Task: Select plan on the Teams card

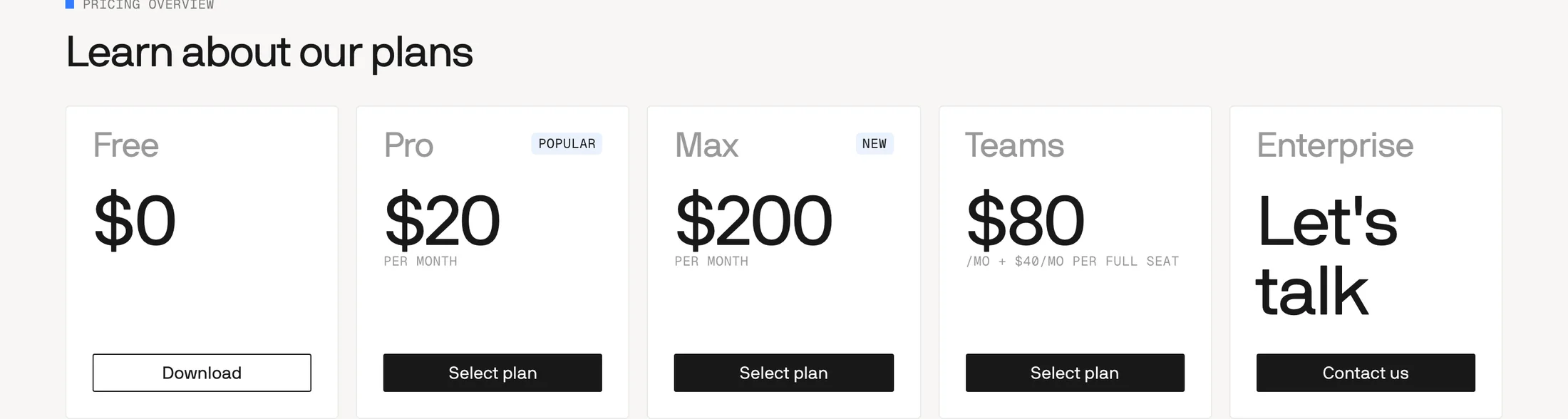Action: (x=1075, y=373)
